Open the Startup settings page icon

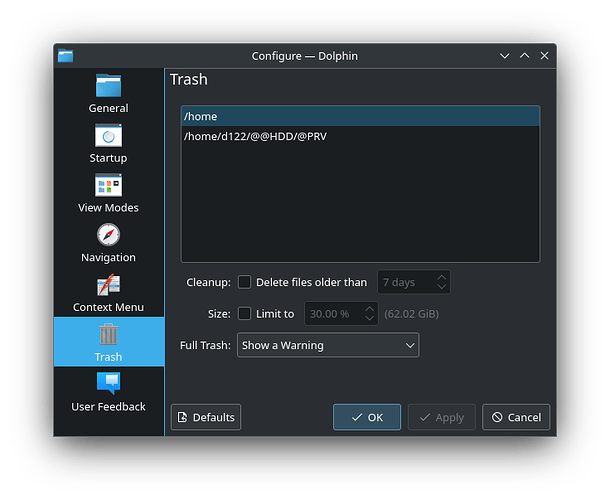[108, 135]
